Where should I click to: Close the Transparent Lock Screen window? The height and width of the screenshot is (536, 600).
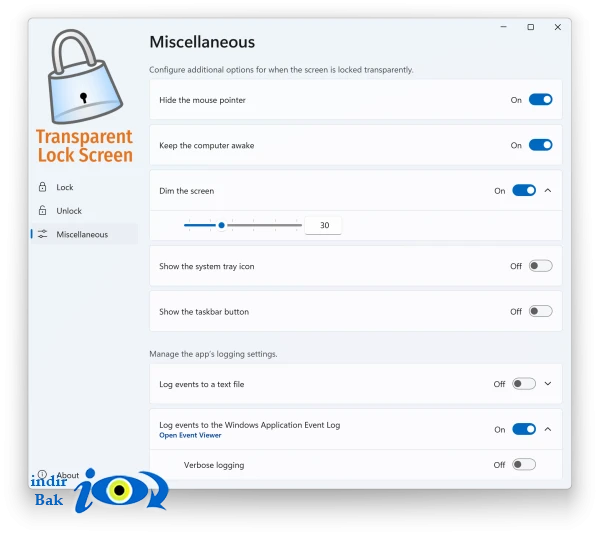pyautogui.click(x=558, y=27)
